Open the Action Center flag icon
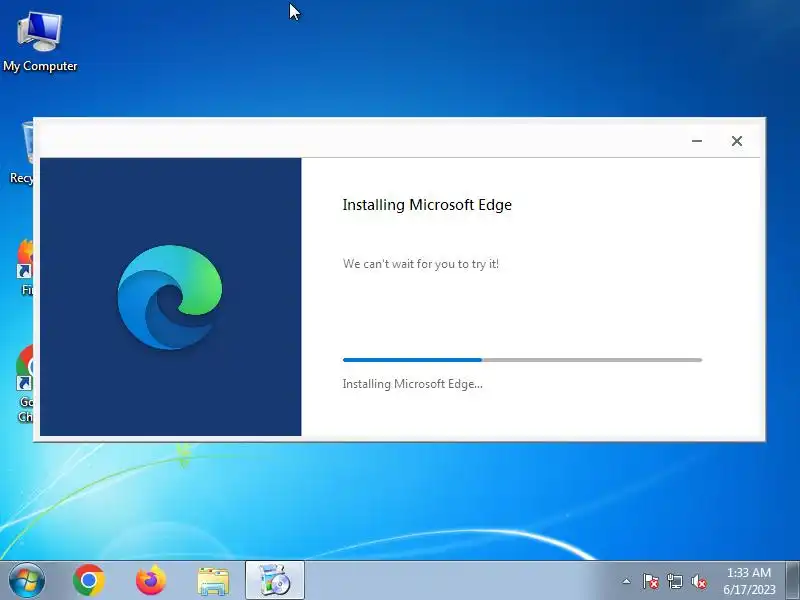 click(651, 581)
